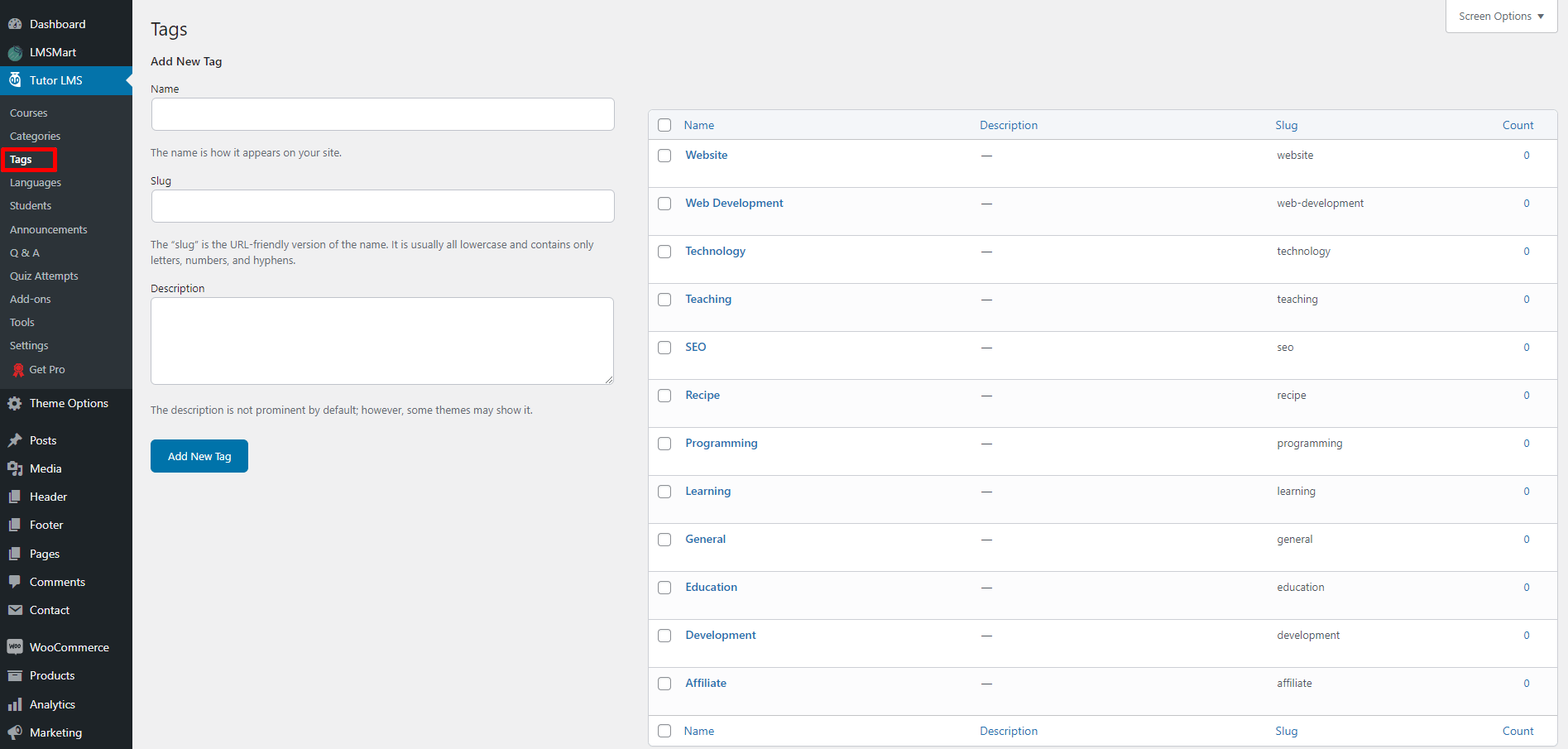This screenshot has height=749, width=1568.
Task: Open Categories in Tutor LMS submenu
Action: click(35, 136)
